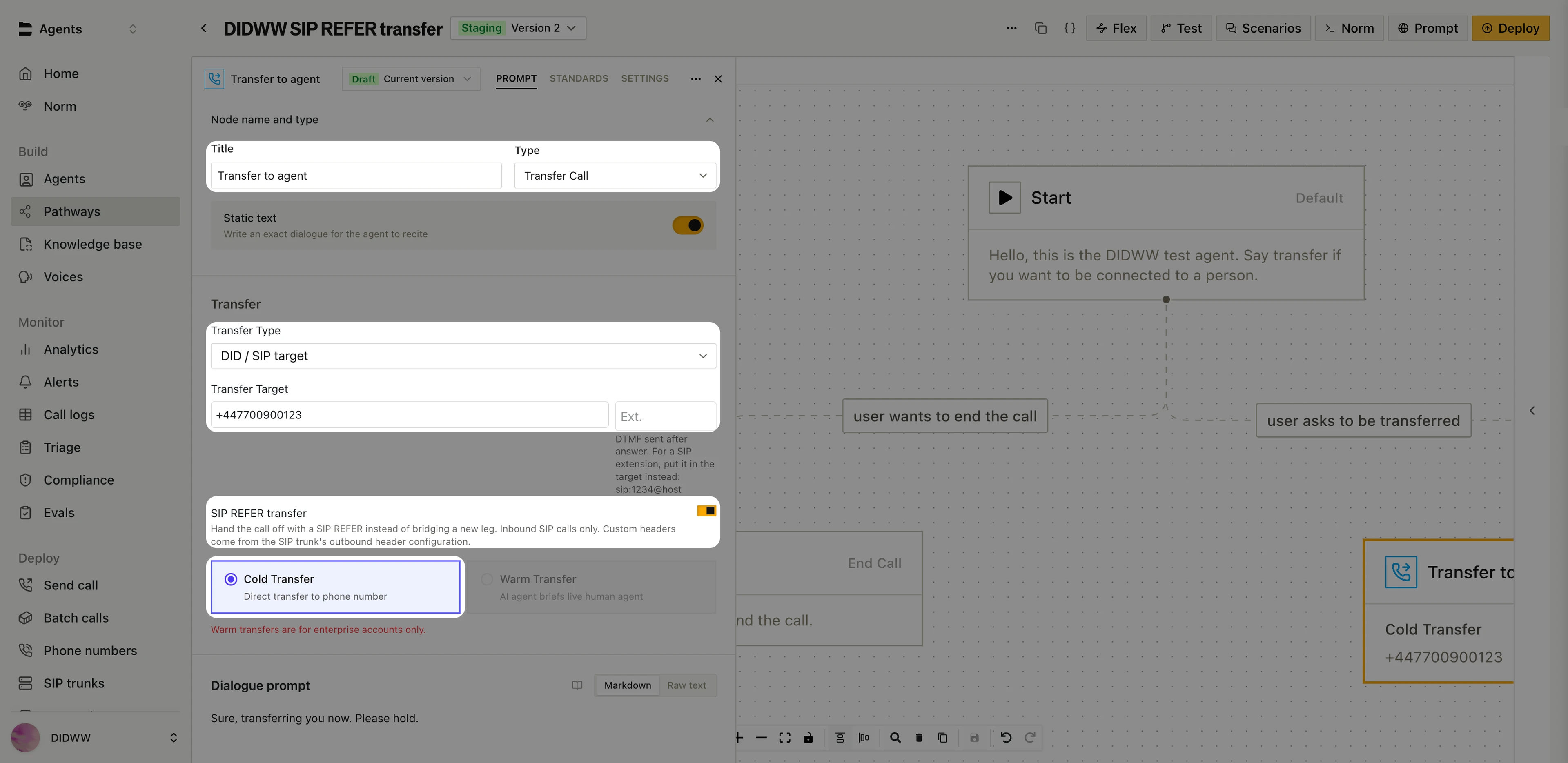Open the Type dropdown showing Transfer Call
1568x763 pixels.
[x=615, y=176]
